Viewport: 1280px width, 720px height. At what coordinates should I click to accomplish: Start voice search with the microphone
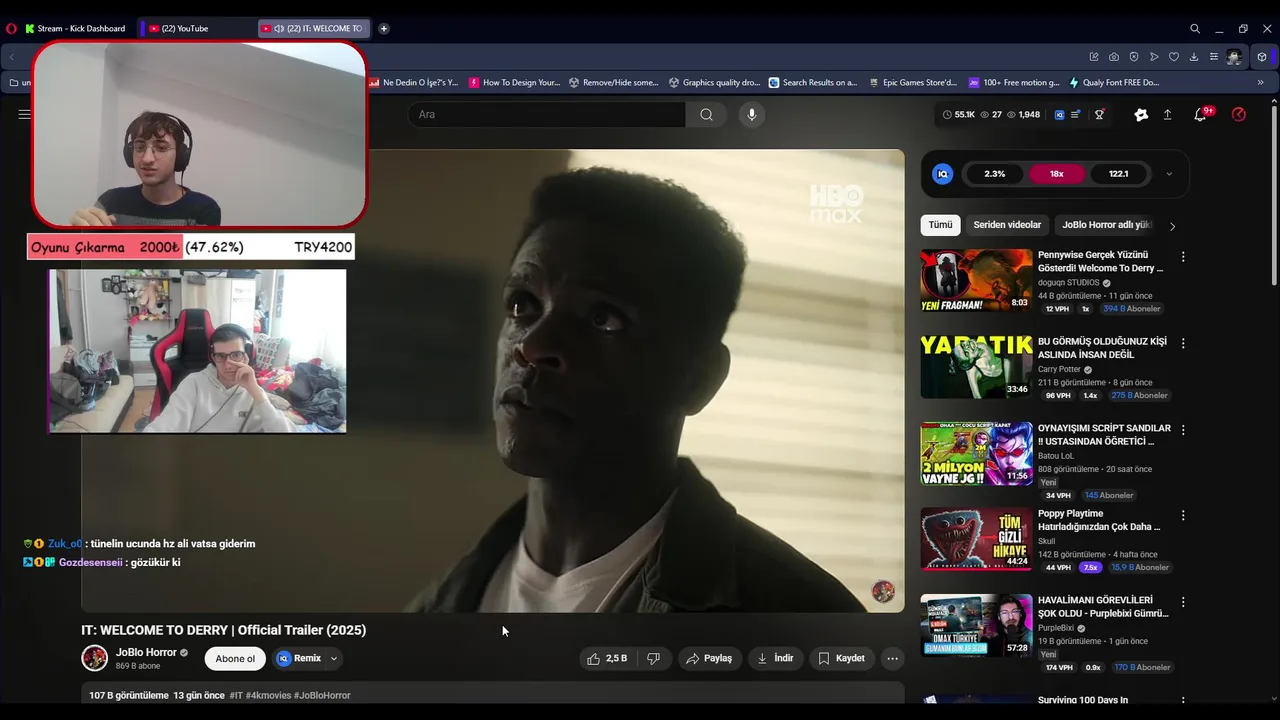click(x=752, y=114)
